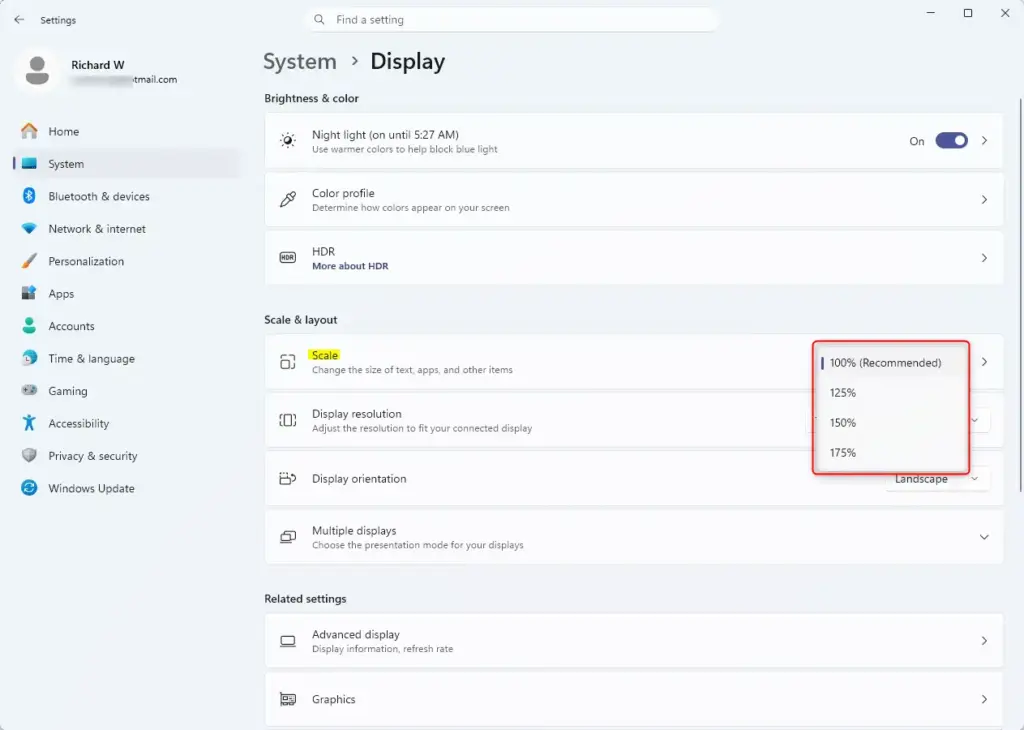The width and height of the screenshot is (1024, 730).
Task: Click the Brightness & color heading
Action: pos(312,99)
